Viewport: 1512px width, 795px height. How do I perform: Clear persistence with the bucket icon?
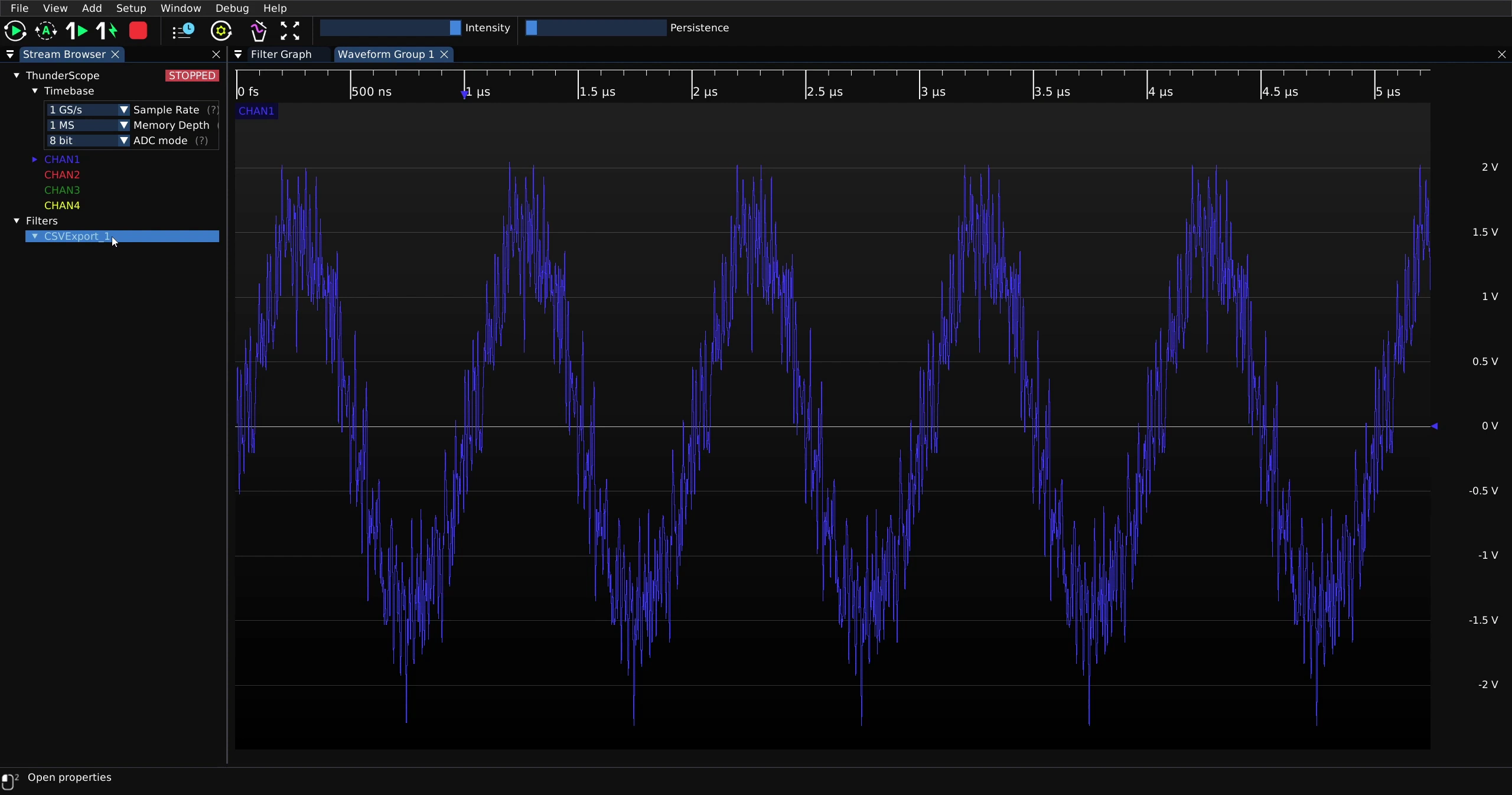tap(258, 31)
